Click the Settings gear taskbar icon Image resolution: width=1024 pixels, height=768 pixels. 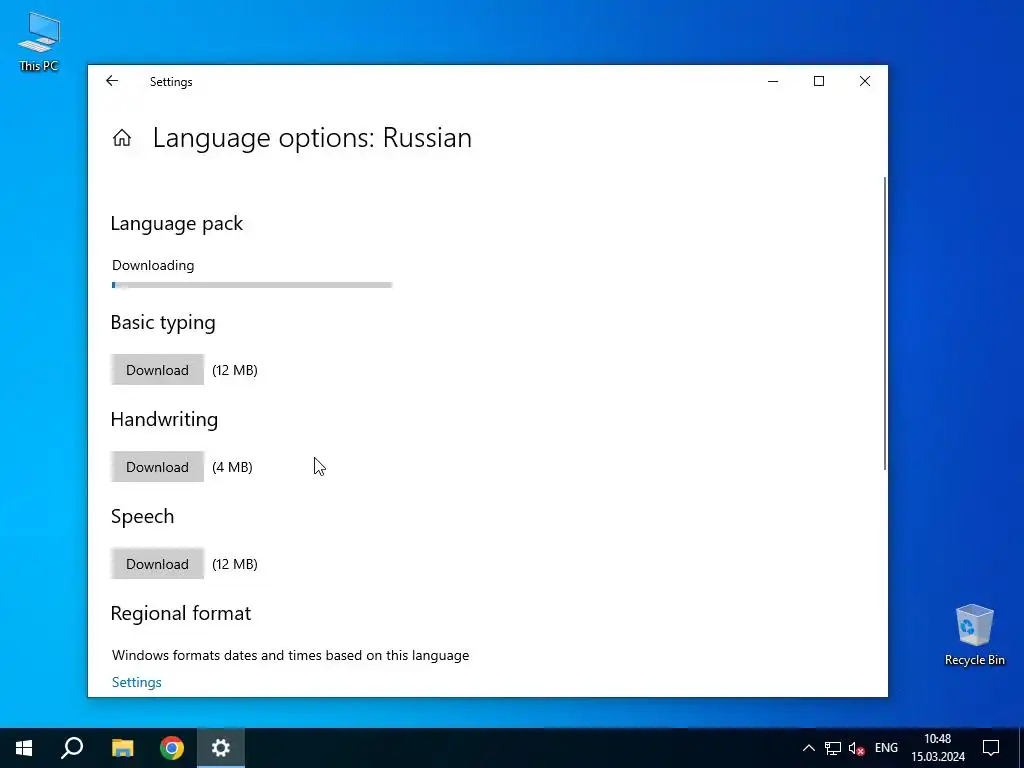(x=221, y=748)
